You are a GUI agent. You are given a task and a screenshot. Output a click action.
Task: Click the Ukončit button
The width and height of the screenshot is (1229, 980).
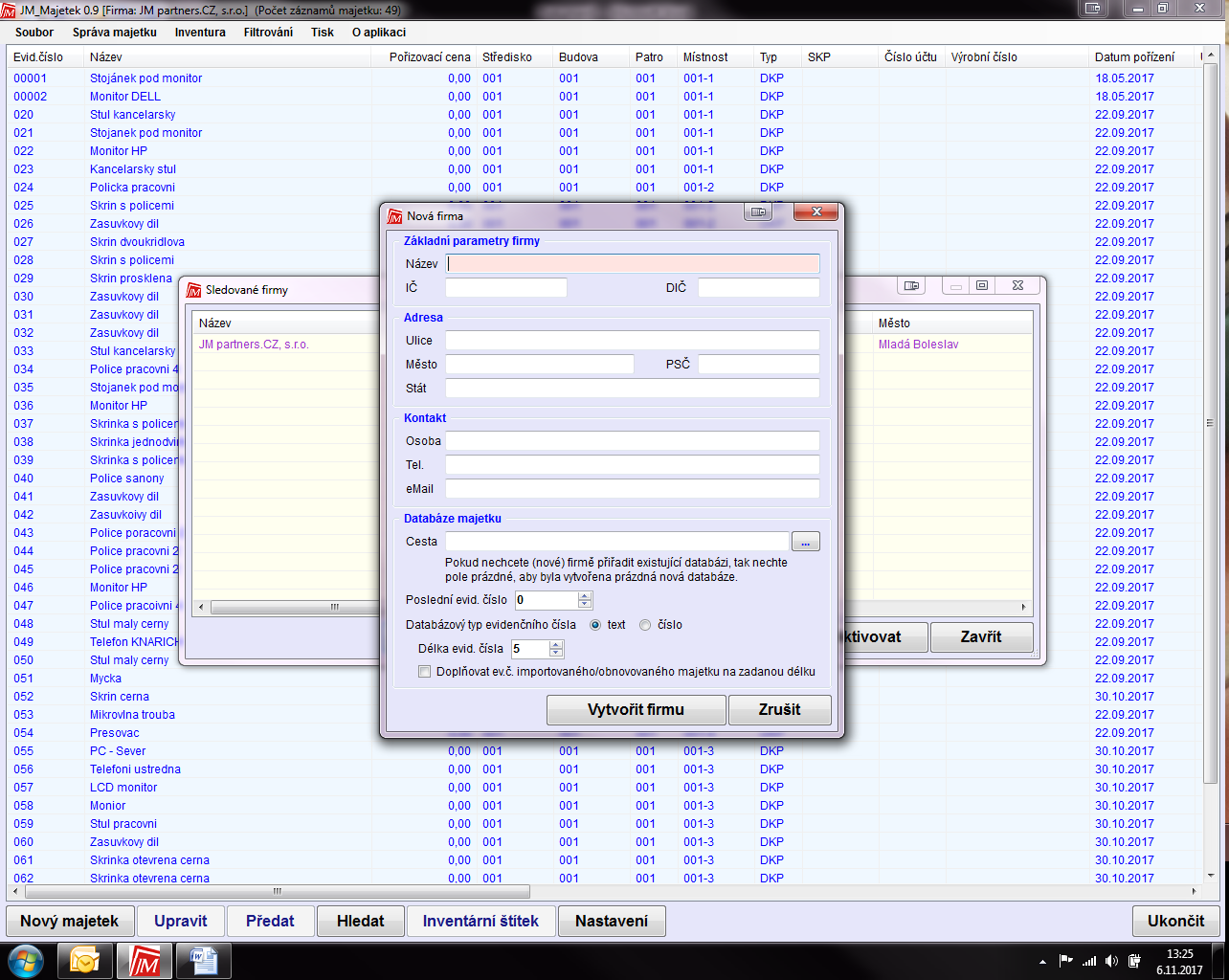point(1175,922)
